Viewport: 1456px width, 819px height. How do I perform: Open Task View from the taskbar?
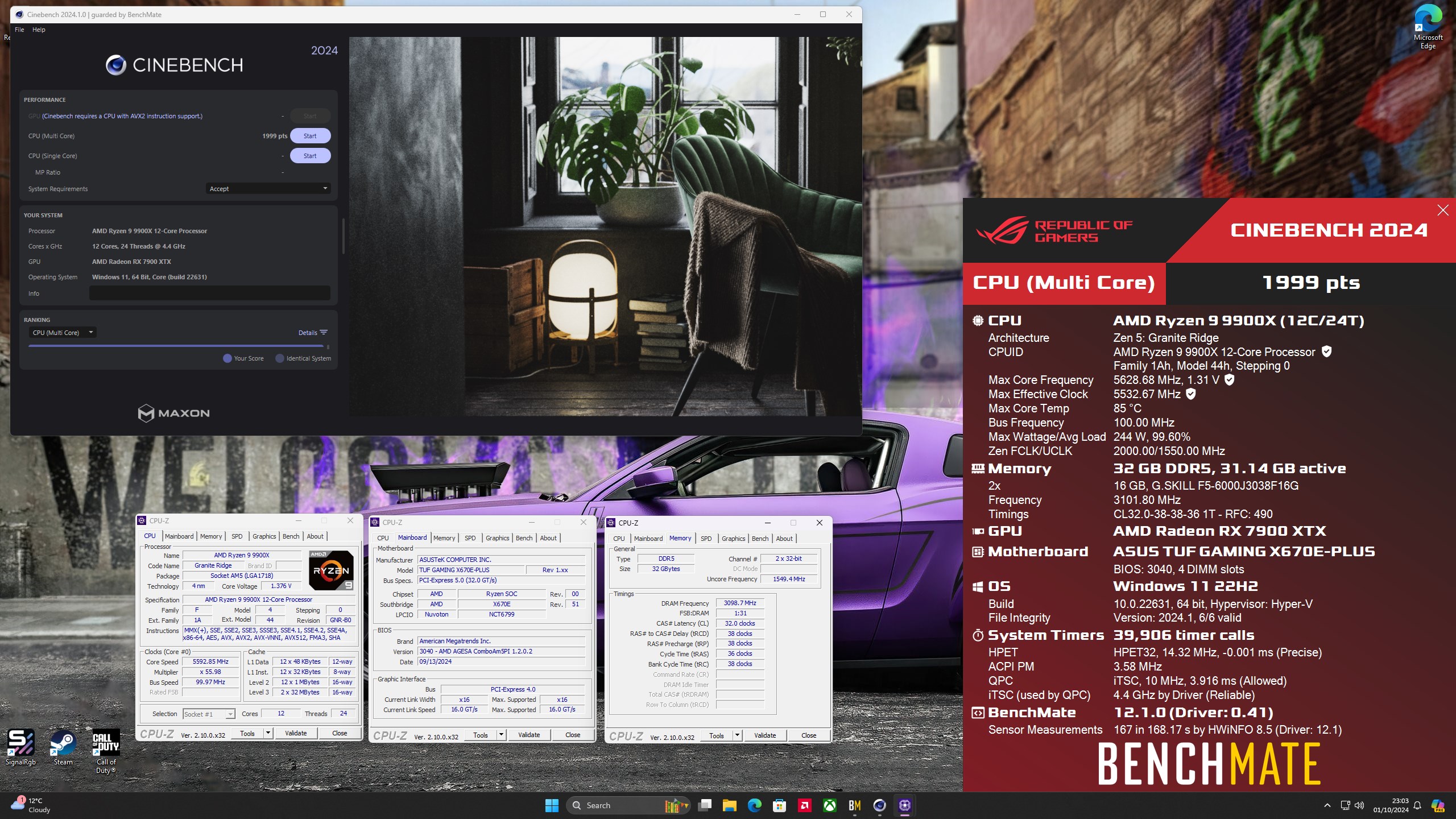705,805
